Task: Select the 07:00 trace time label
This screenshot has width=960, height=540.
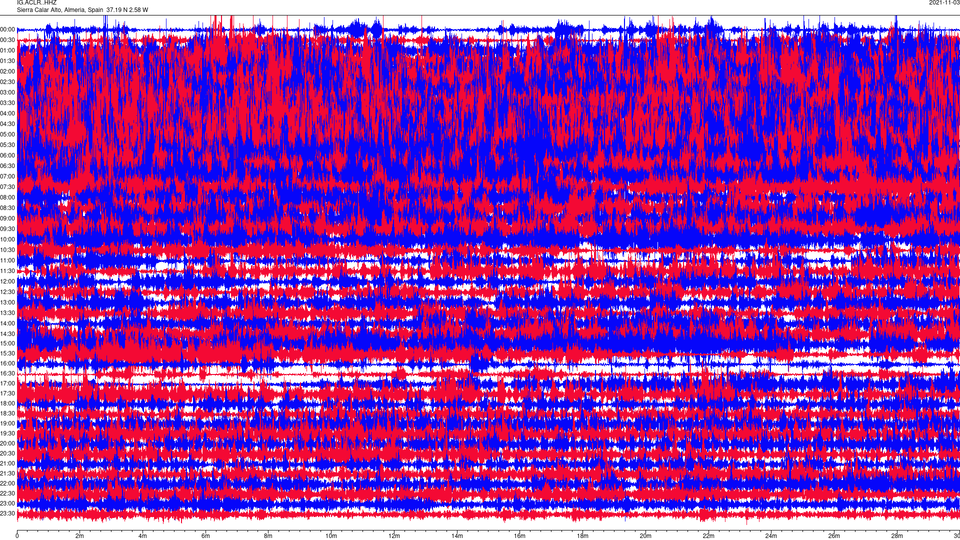Action: [7, 176]
